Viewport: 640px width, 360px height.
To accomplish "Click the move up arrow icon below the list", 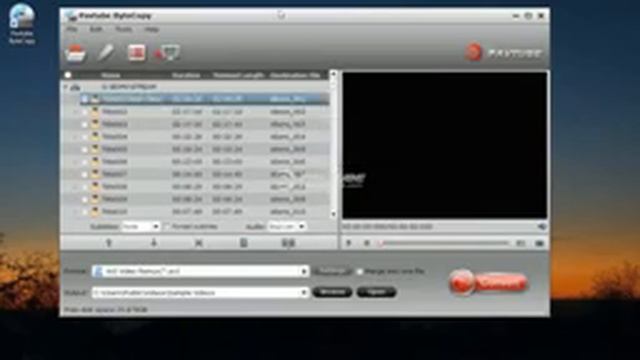I will (109, 243).
